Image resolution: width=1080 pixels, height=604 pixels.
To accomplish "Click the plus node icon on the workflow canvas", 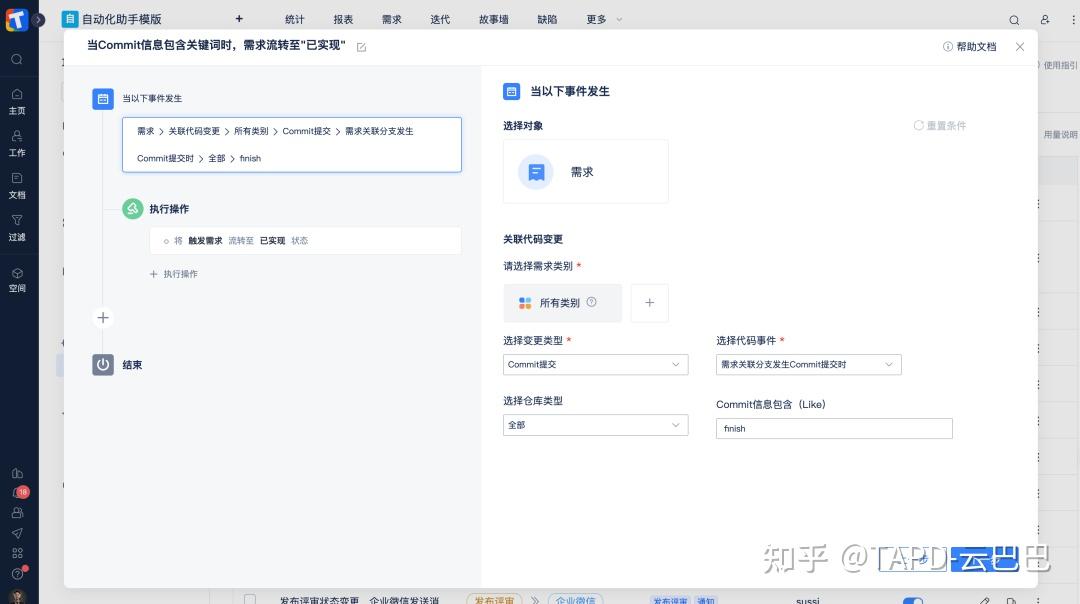I will [103, 317].
